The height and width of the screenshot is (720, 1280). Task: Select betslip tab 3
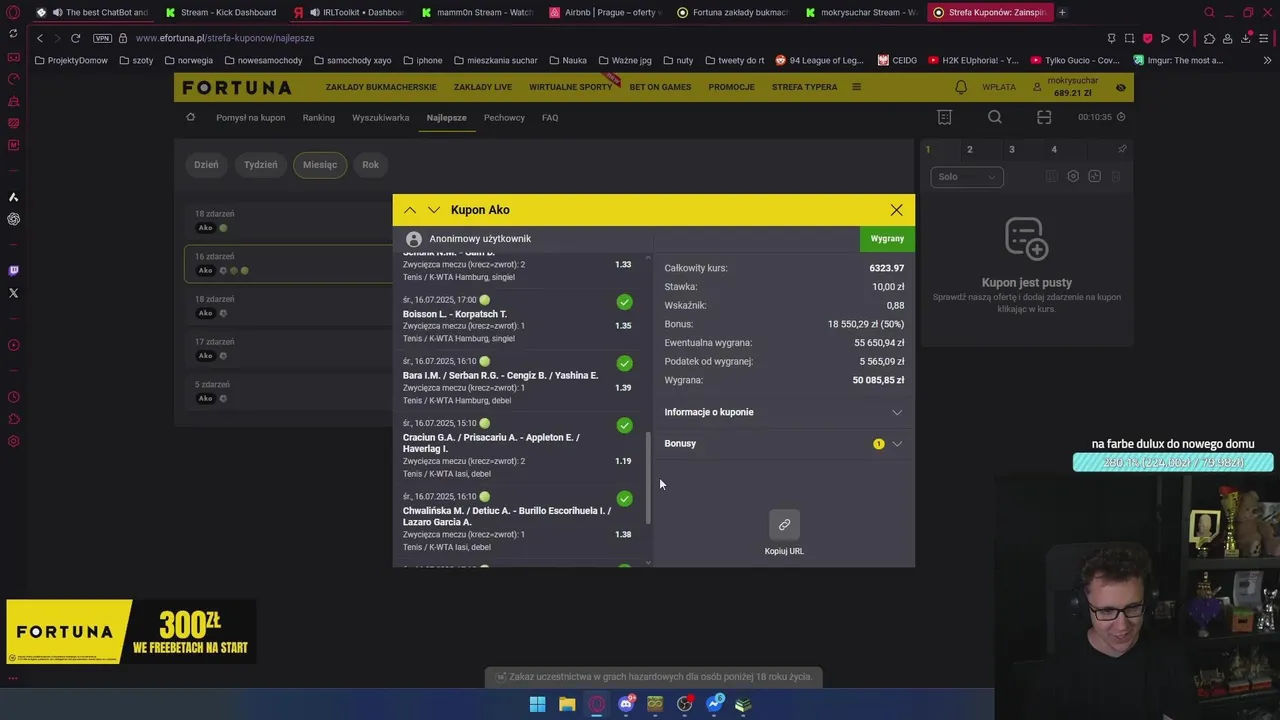coord(1011,149)
